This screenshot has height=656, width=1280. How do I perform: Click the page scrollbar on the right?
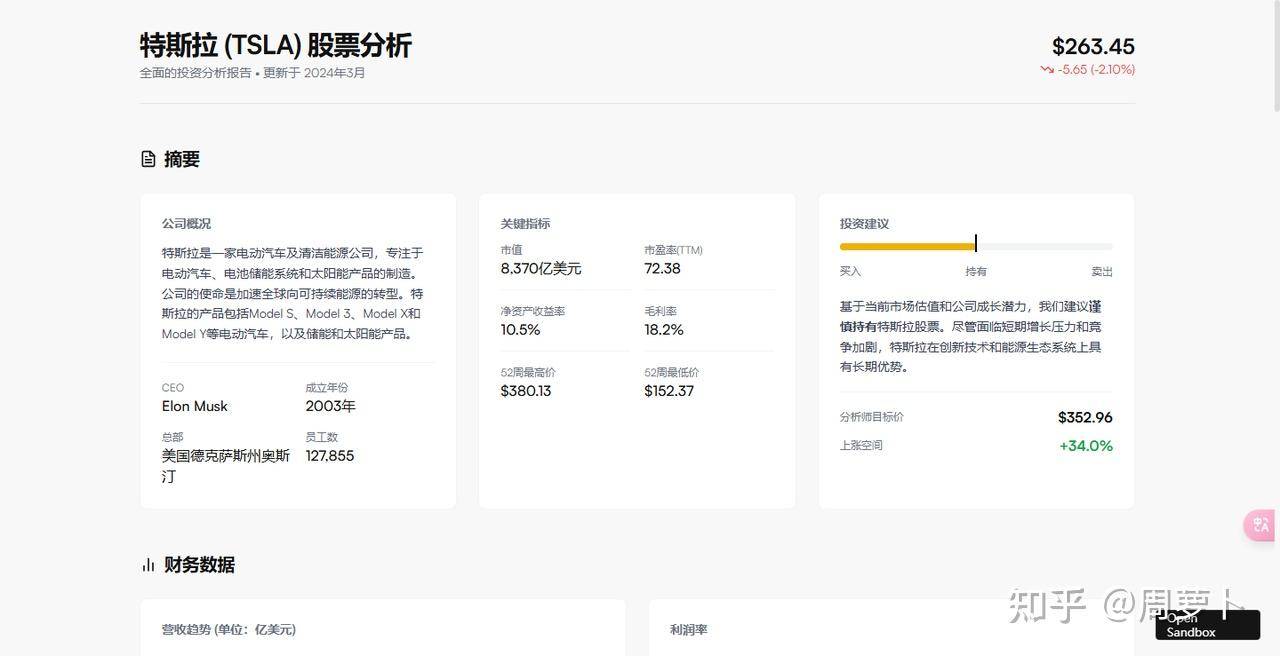[x=1276, y=55]
